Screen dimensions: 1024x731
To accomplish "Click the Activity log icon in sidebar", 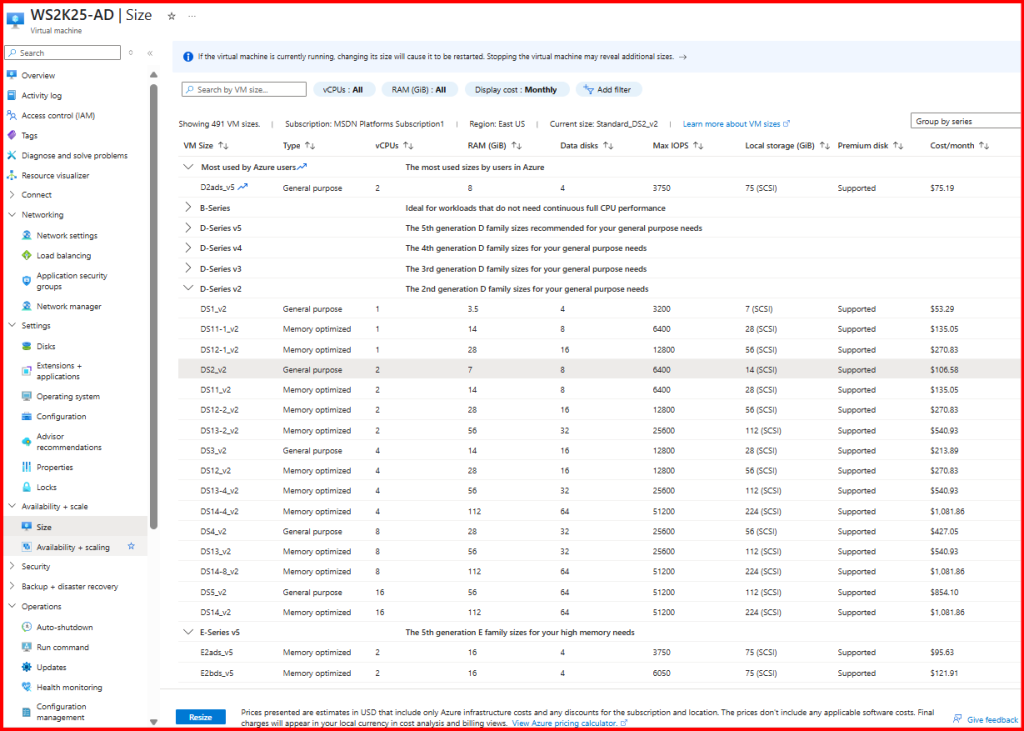I will (11, 95).
